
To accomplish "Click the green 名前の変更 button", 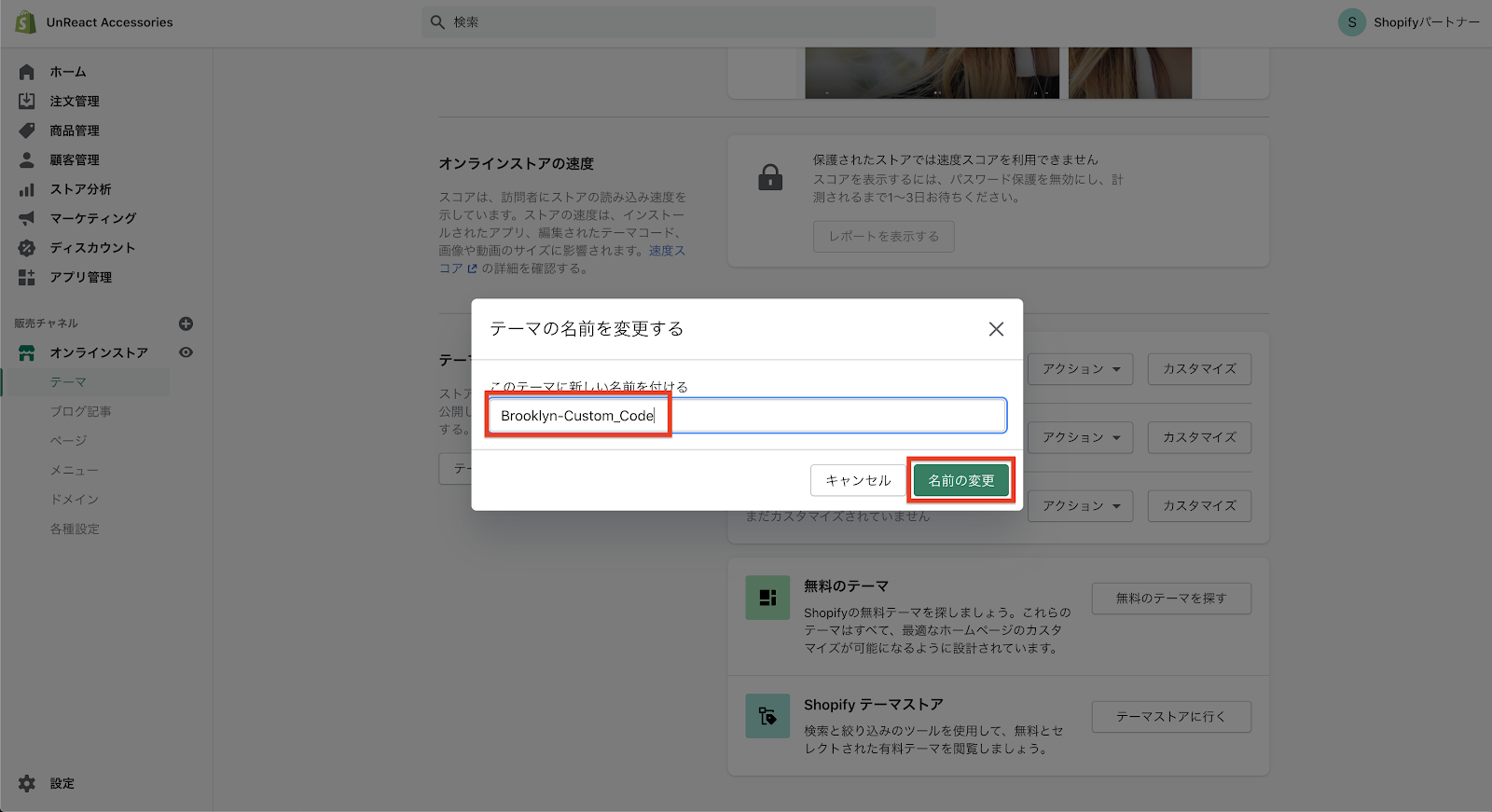I will pos(960,480).
